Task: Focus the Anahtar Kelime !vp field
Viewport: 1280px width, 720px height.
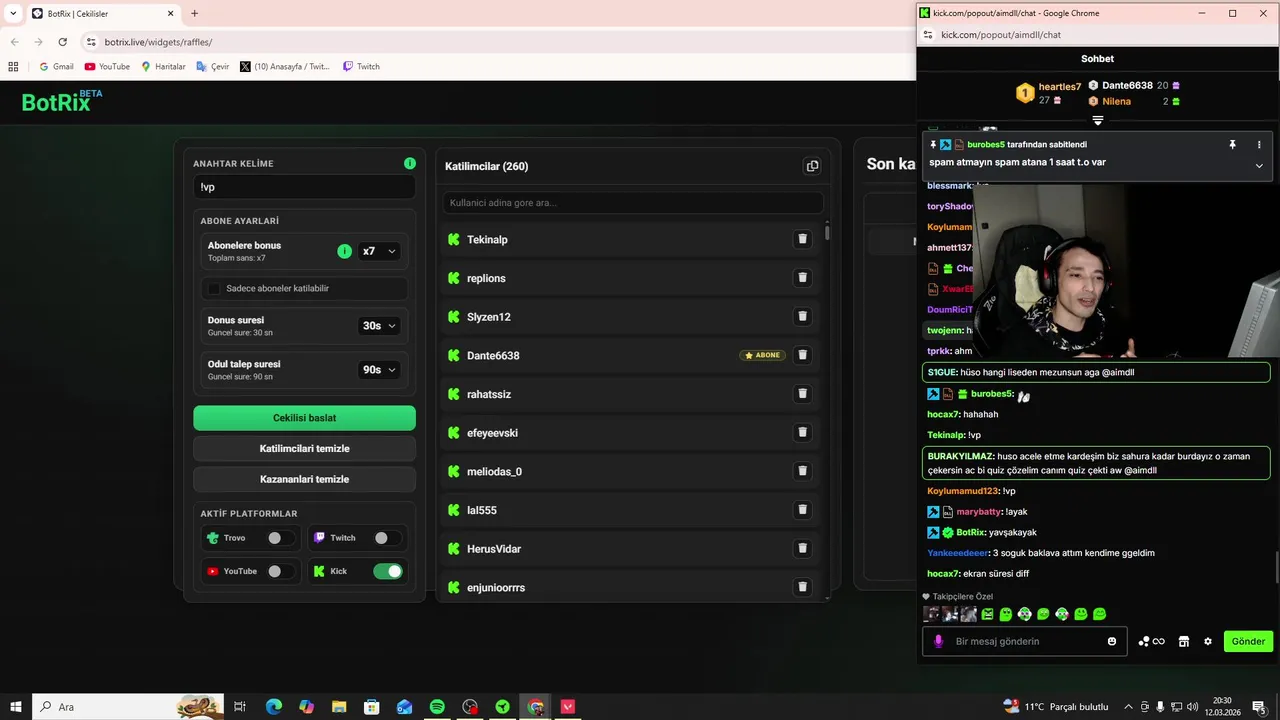Action: pos(304,187)
